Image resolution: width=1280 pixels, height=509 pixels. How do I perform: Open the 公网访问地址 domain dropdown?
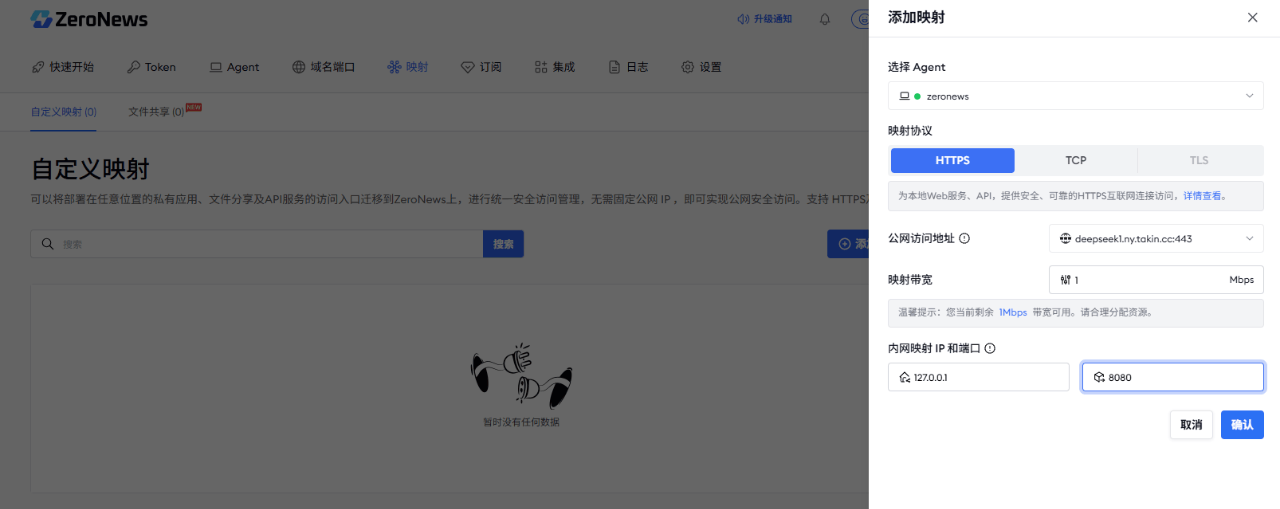point(1156,239)
